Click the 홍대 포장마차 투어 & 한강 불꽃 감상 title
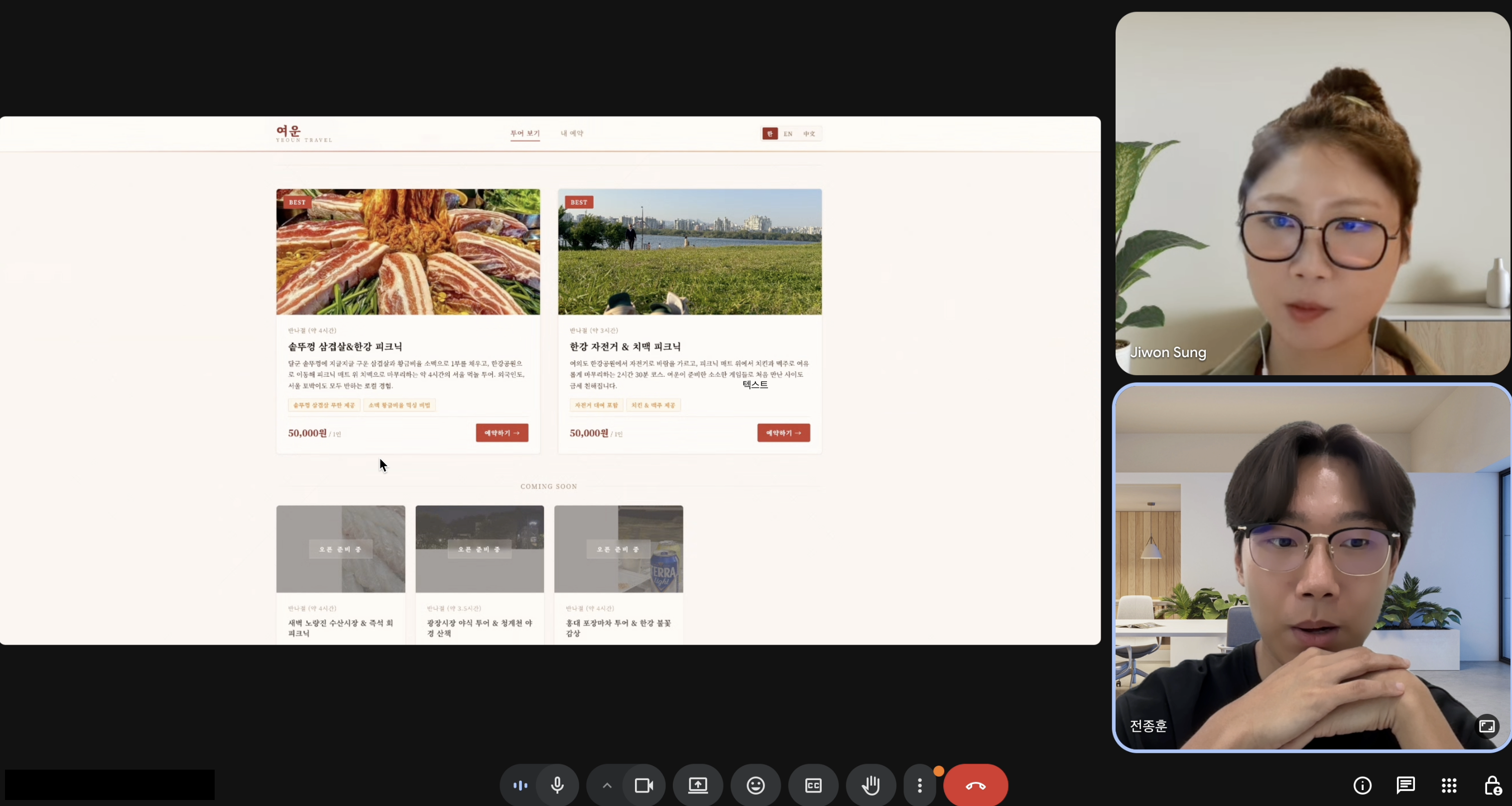Viewport: 1512px width, 806px height. [x=618, y=628]
